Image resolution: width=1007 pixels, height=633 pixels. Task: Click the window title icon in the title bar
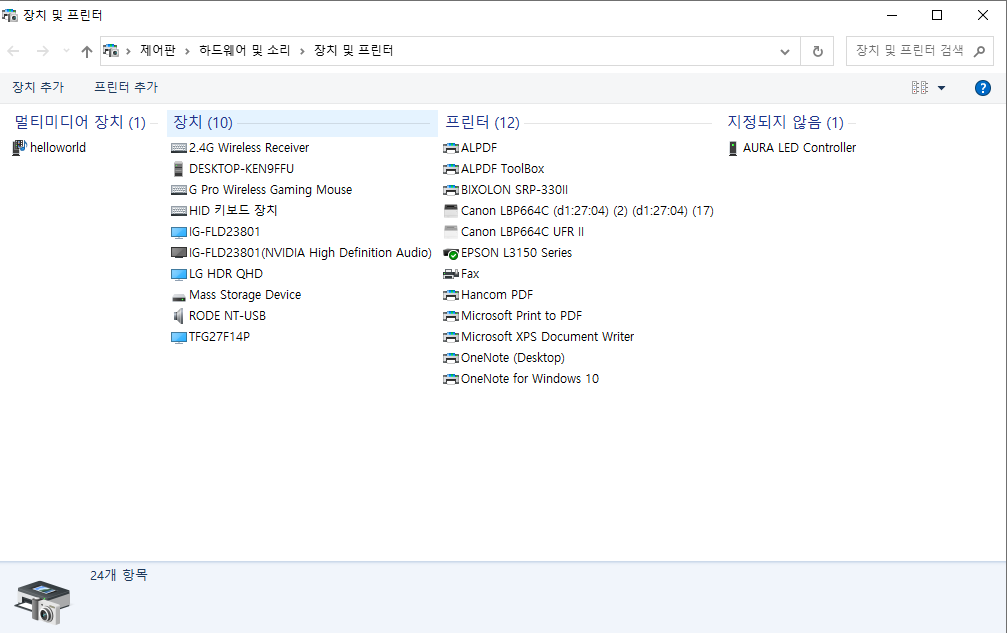coord(10,15)
